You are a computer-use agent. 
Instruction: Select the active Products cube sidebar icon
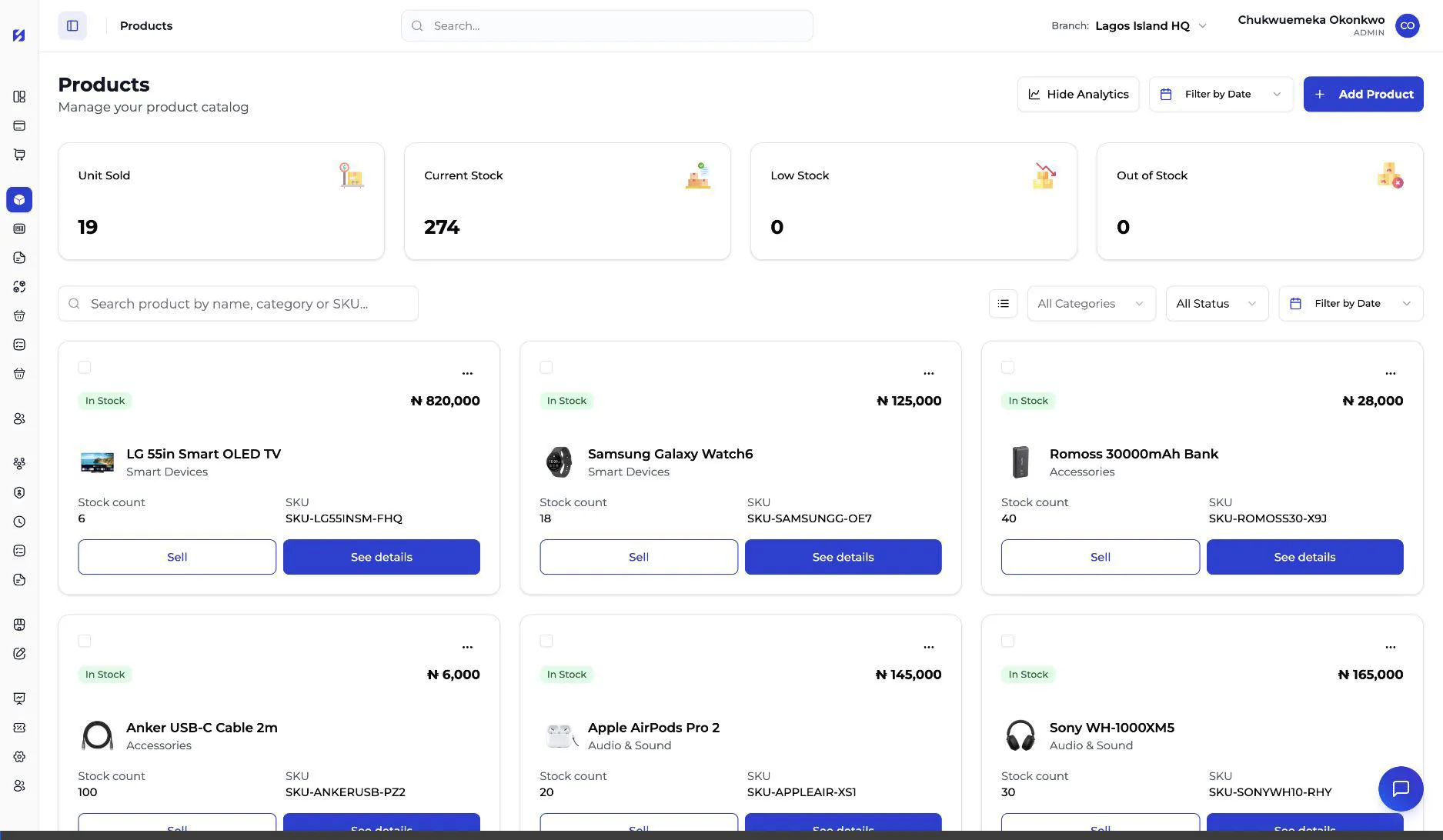click(19, 200)
